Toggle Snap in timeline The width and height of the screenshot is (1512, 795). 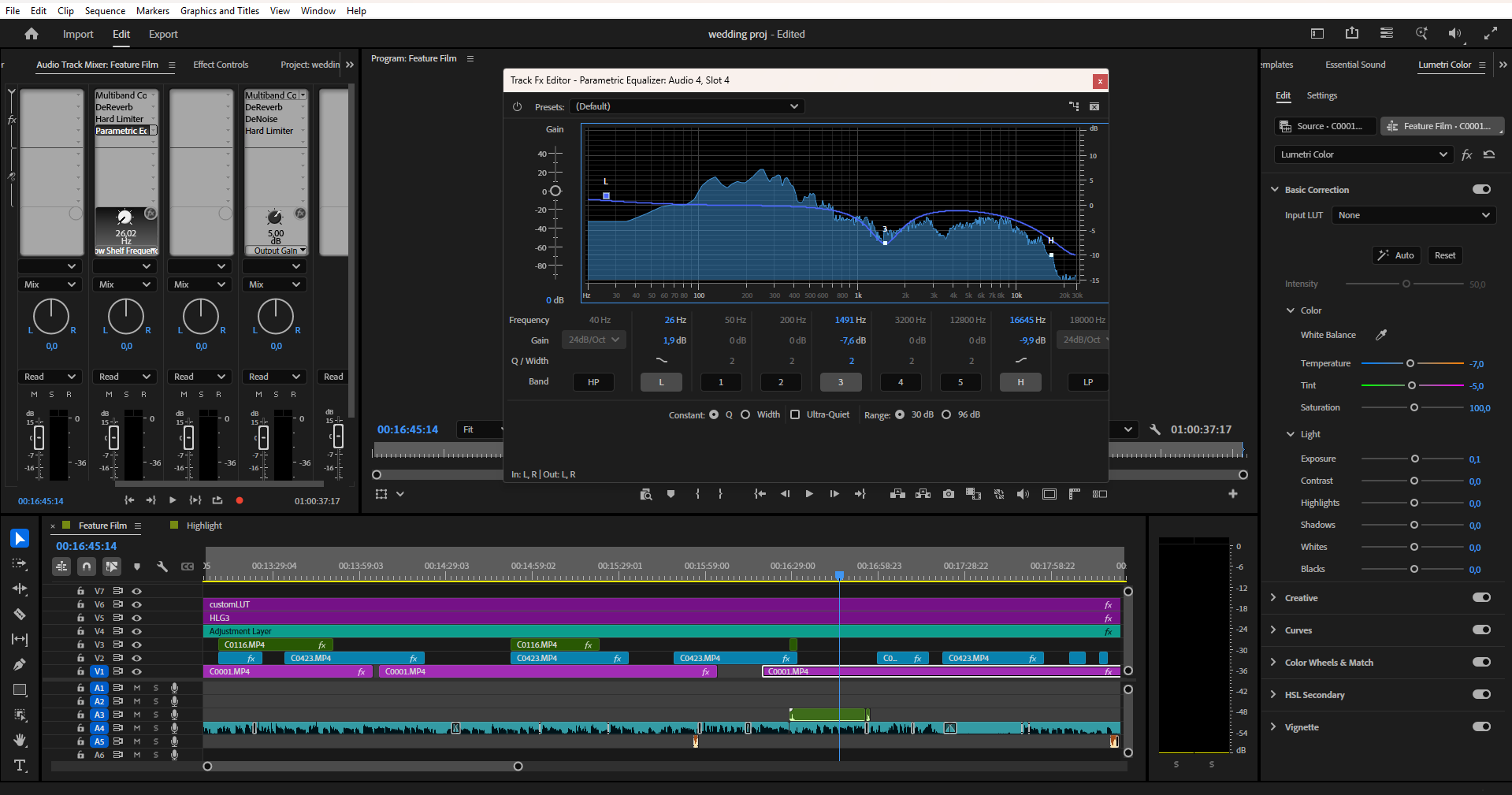[87, 566]
